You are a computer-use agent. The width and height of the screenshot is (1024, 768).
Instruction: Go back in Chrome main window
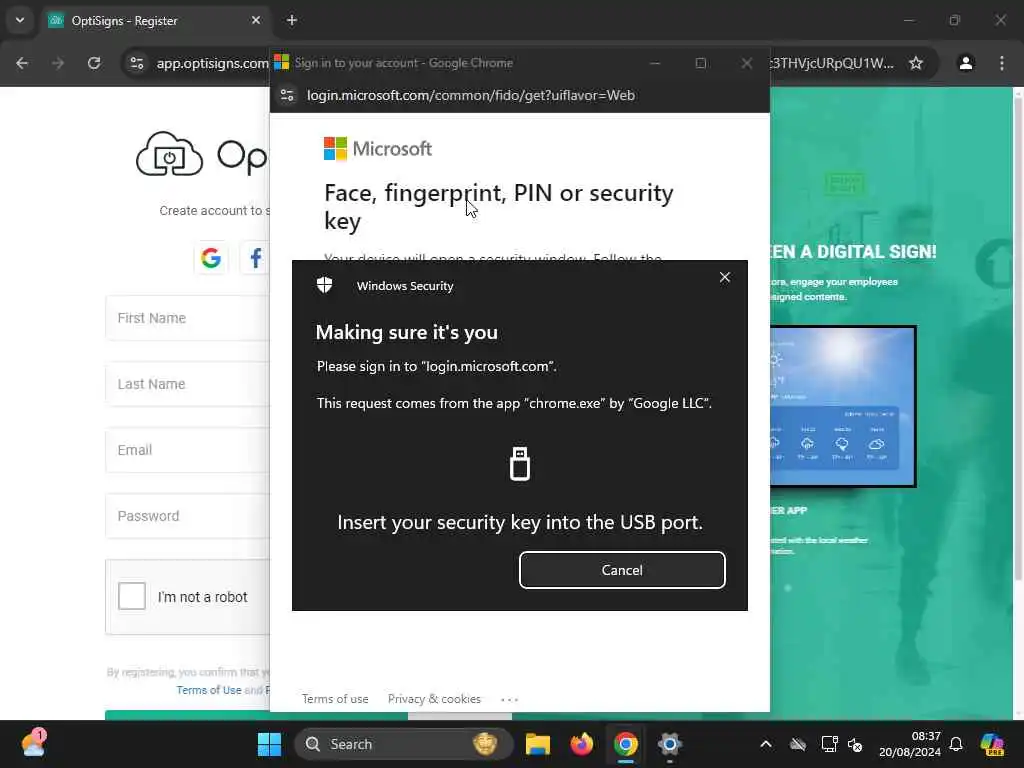[22, 63]
